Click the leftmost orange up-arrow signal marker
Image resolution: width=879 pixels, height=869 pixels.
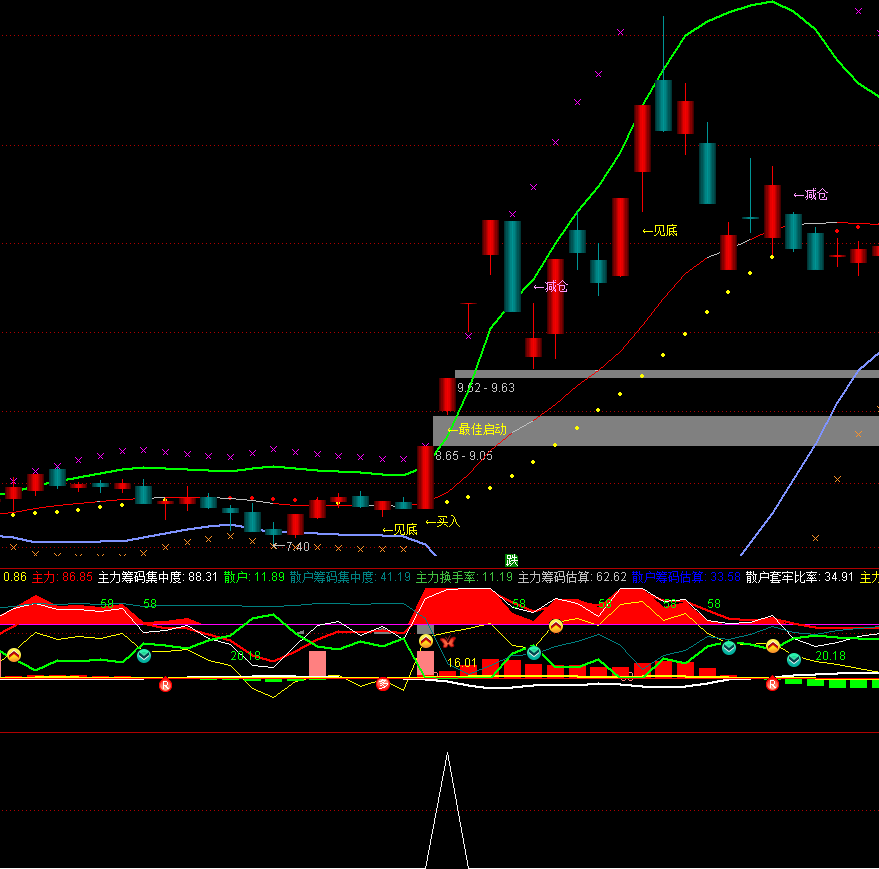[14, 655]
